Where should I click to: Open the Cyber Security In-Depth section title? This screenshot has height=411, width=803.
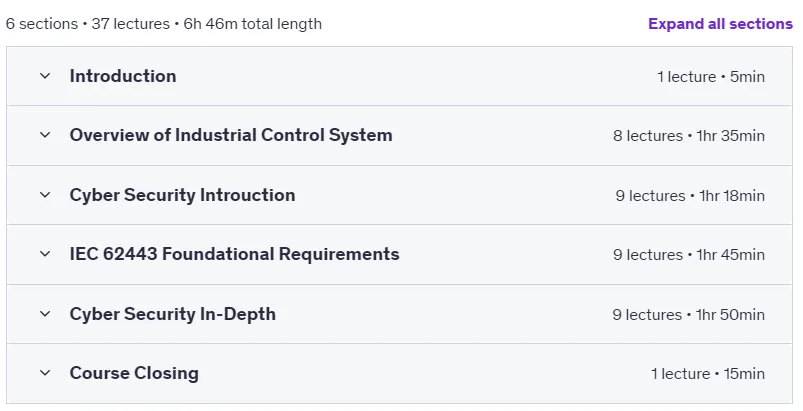(x=173, y=314)
